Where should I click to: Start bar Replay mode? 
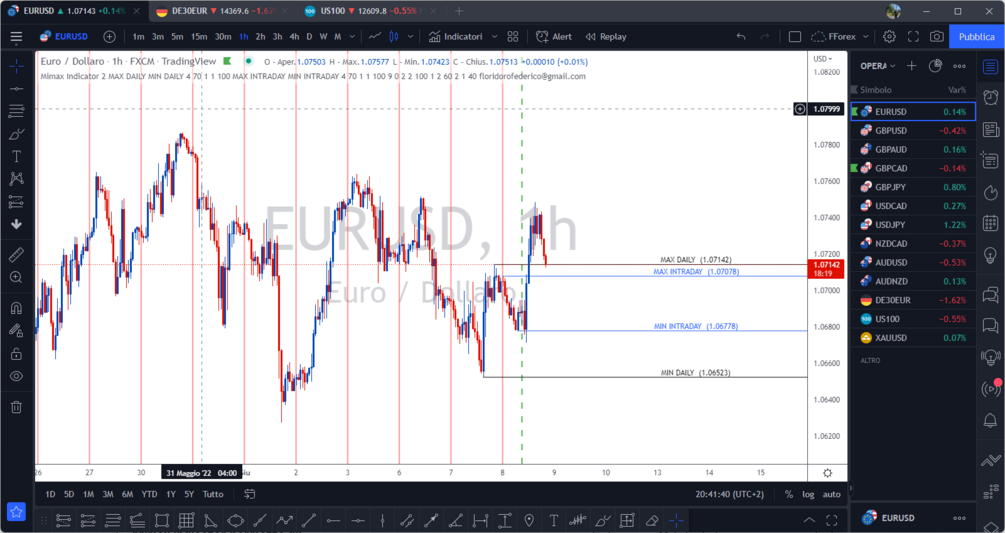pyautogui.click(x=606, y=37)
